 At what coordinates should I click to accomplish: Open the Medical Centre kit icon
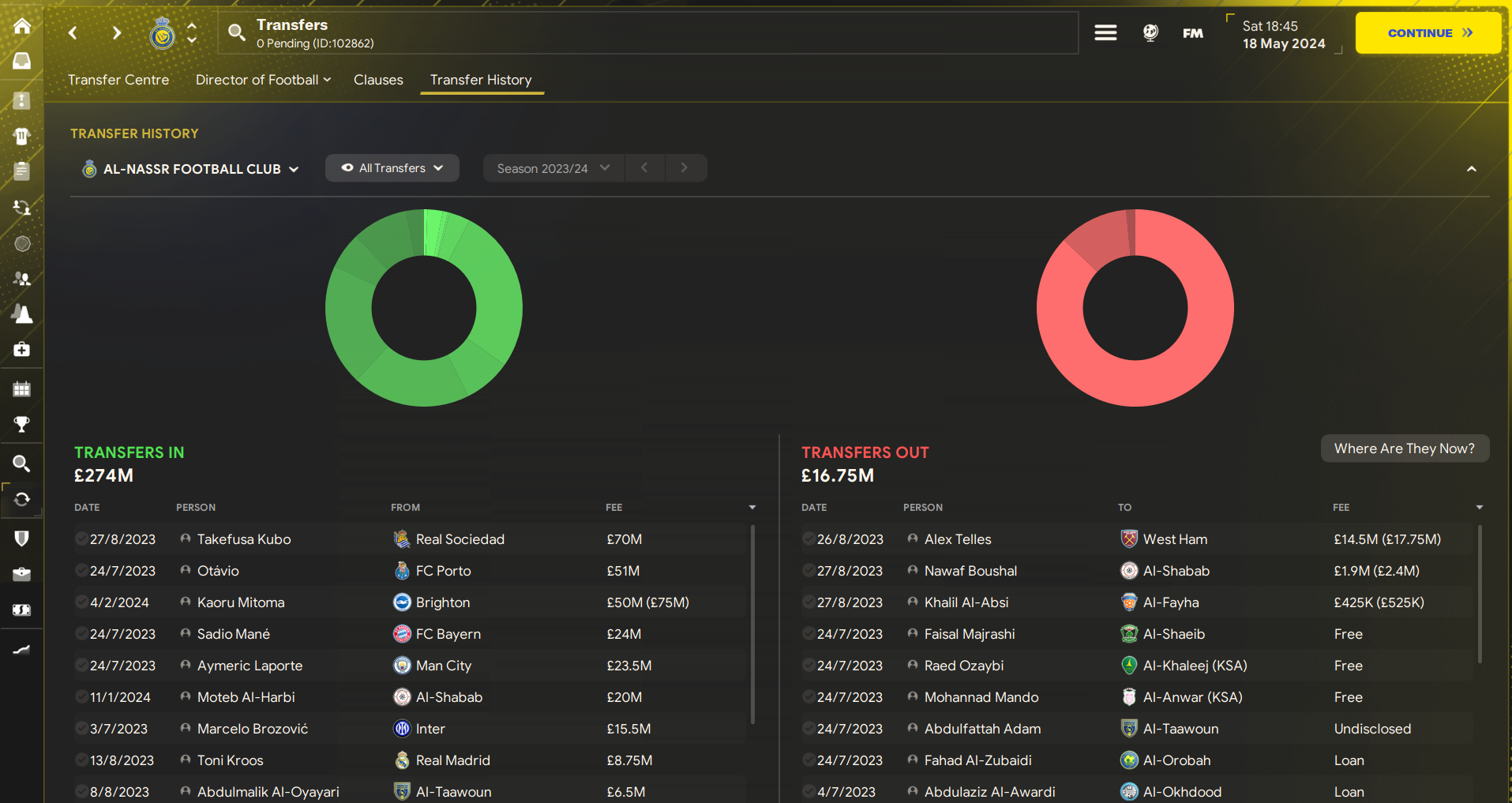pyautogui.click(x=22, y=349)
